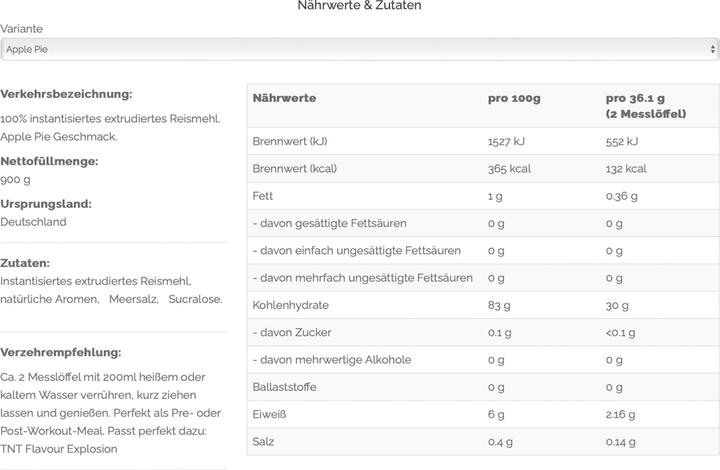Click the Verzehrempfehlung heading
Screen dimensions: 720x470
(x=61, y=352)
